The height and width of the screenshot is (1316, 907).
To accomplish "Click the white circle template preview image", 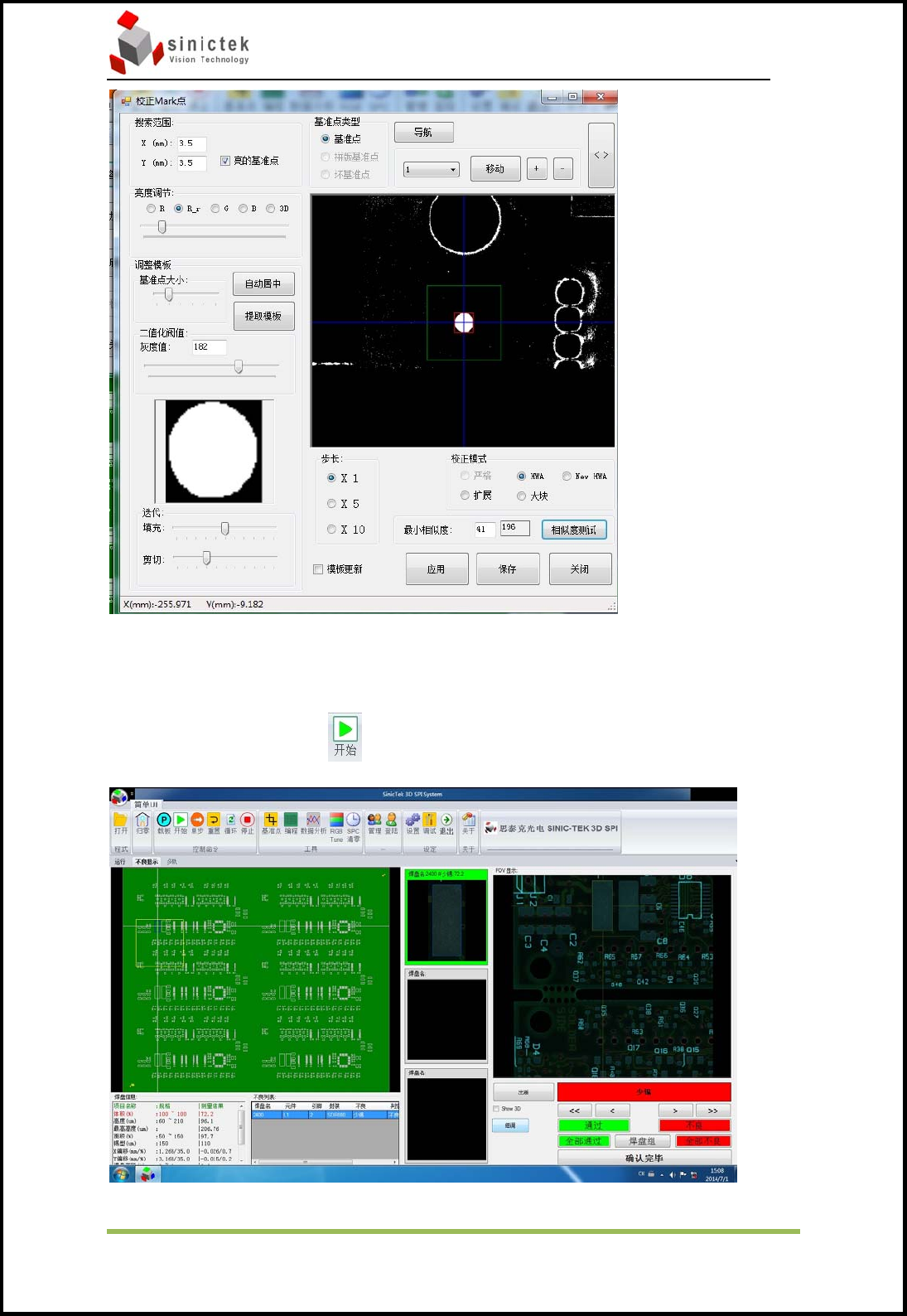I will click(214, 451).
